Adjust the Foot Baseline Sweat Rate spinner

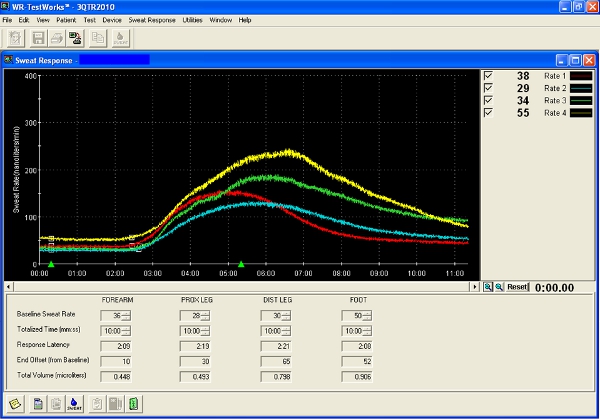368,316
